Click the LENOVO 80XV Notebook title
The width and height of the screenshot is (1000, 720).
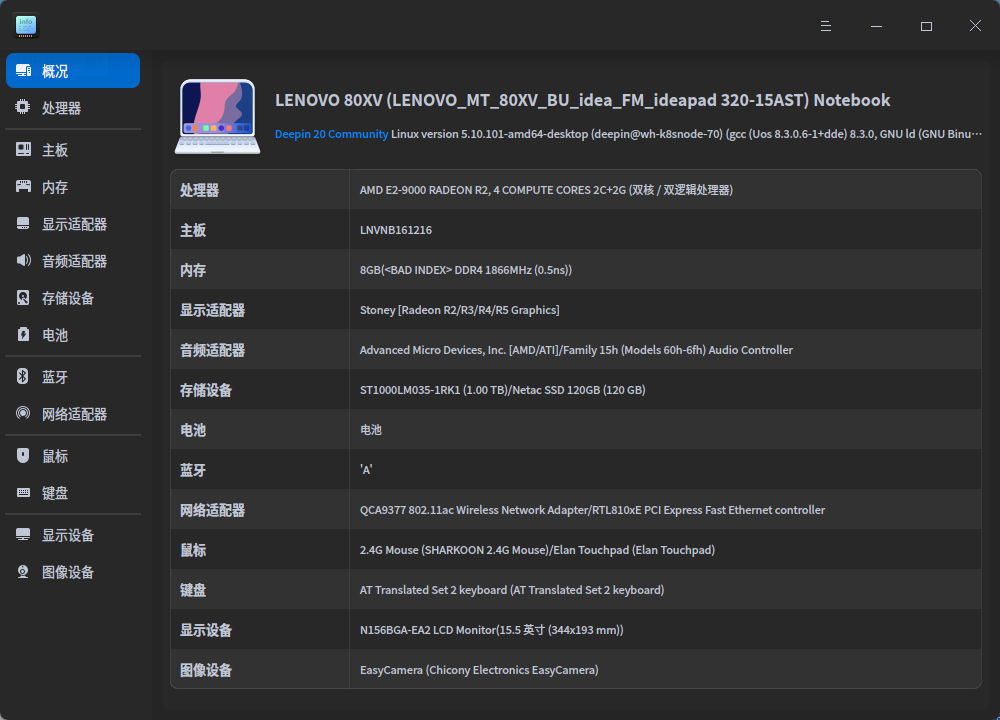[x=582, y=100]
